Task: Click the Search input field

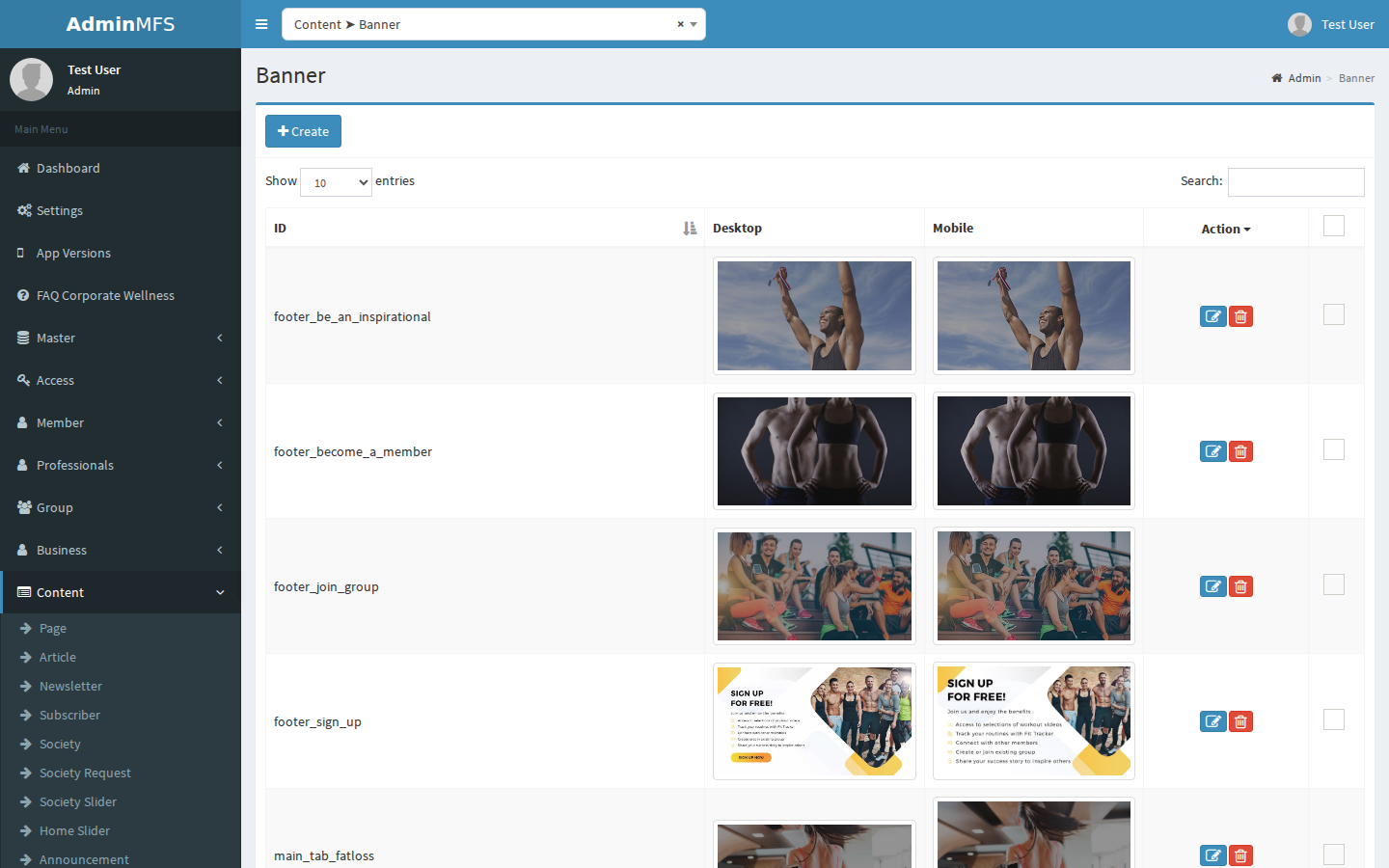Action: (1295, 182)
